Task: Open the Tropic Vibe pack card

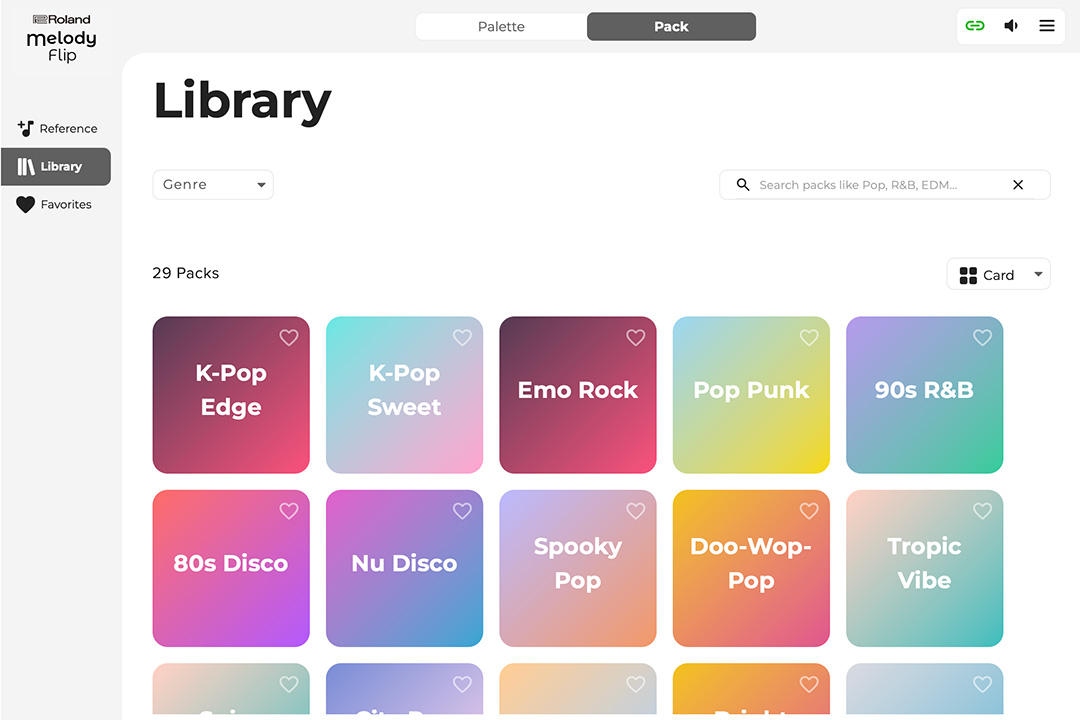Action: 924,568
